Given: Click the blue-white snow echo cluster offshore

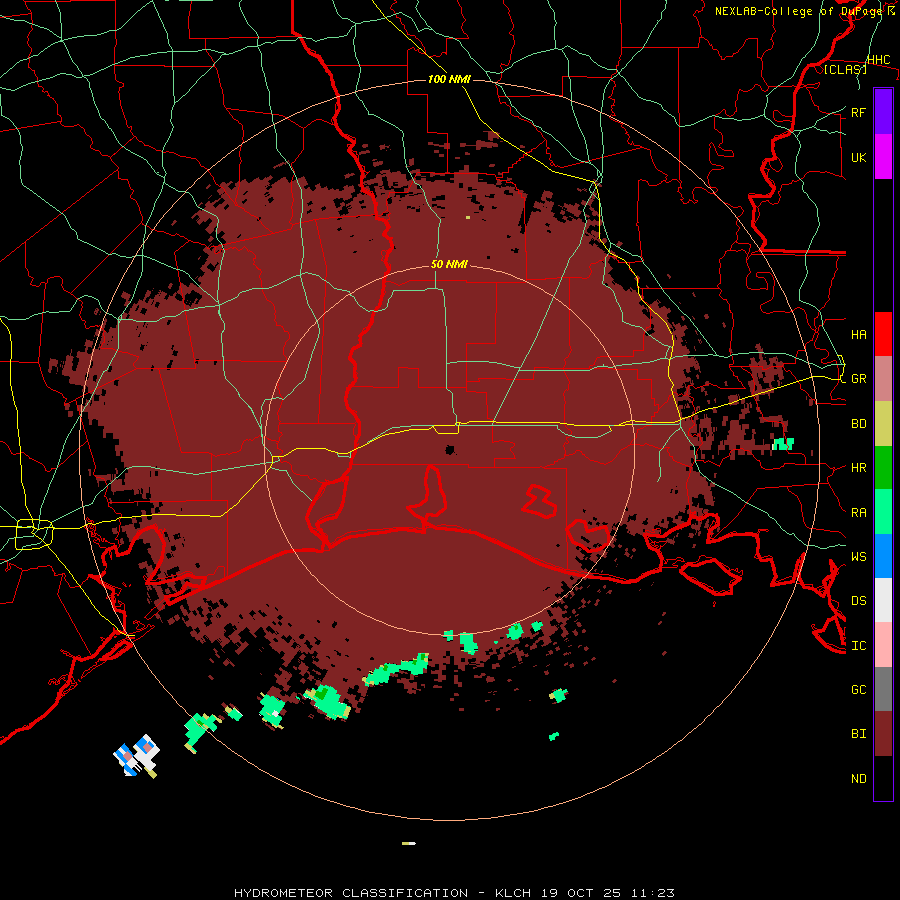Looking at the screenshot, I should [x=136, y=756].
